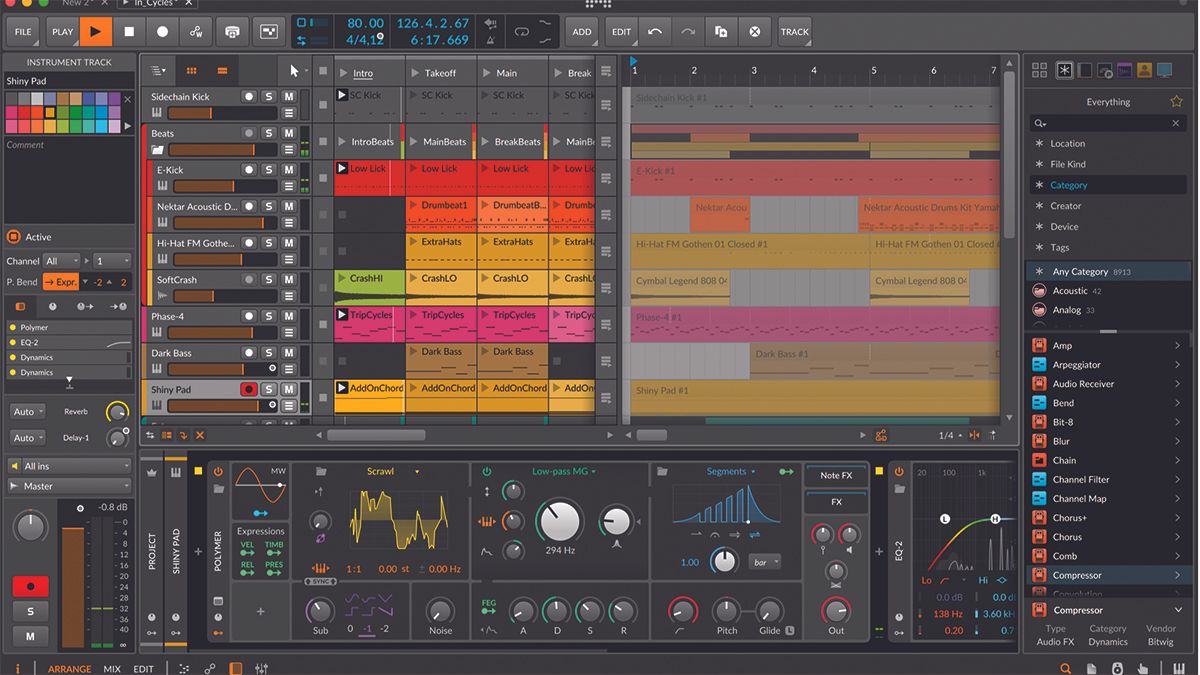
Task: Click the orange user-content icon in the browser header
Action: tap(1144, 70)
